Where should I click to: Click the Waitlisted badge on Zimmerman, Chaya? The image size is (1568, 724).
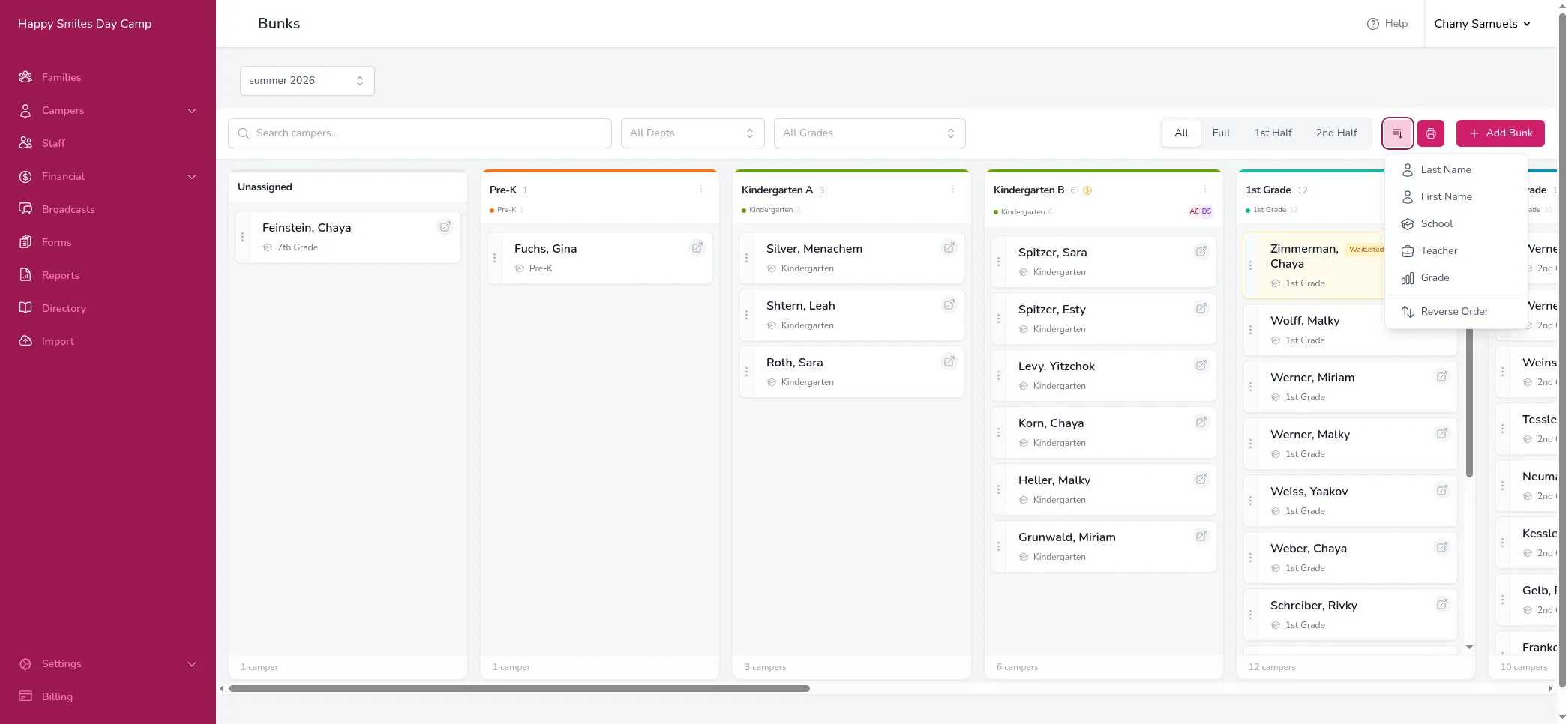pos(1366,250)
